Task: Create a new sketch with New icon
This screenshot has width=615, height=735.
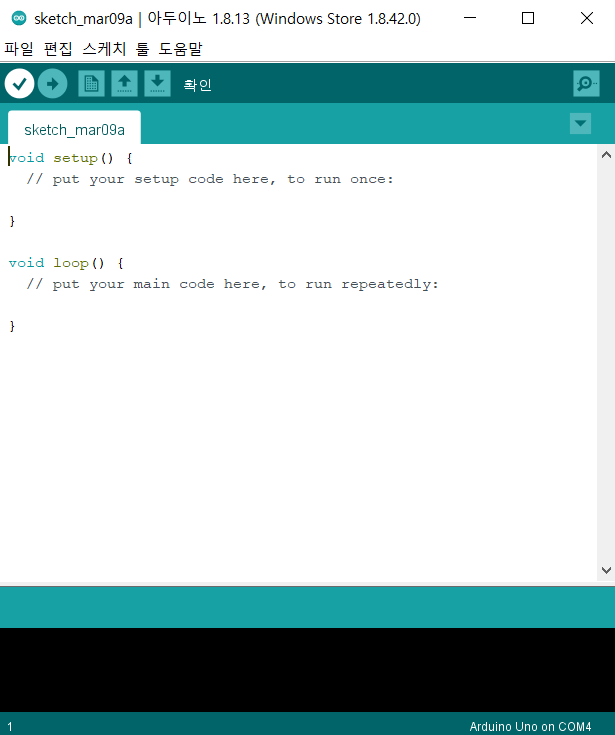Action: (x=91, y=84)
